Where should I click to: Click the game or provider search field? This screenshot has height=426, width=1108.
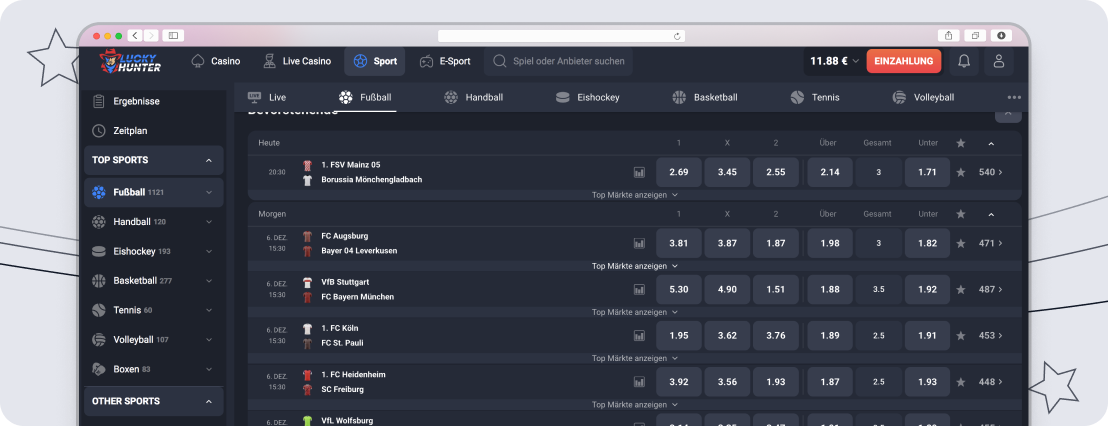coord(568,61)
